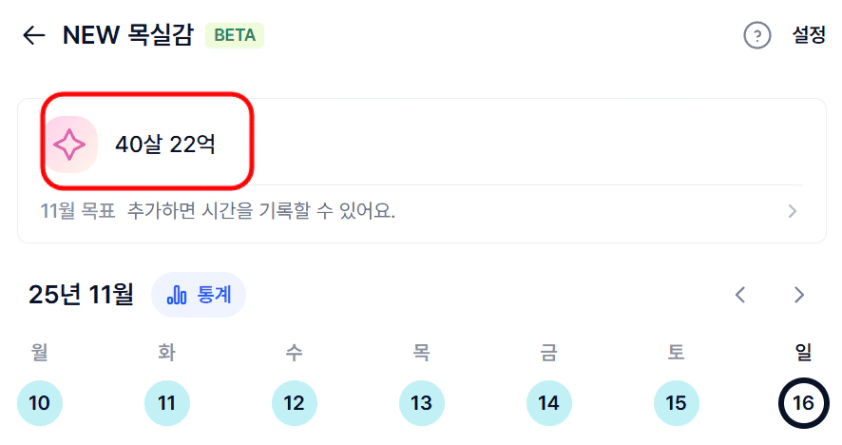This screenshot has width=842, height=445.
Task: Select date 13 Thursday
Action: [x=421, y=403]
